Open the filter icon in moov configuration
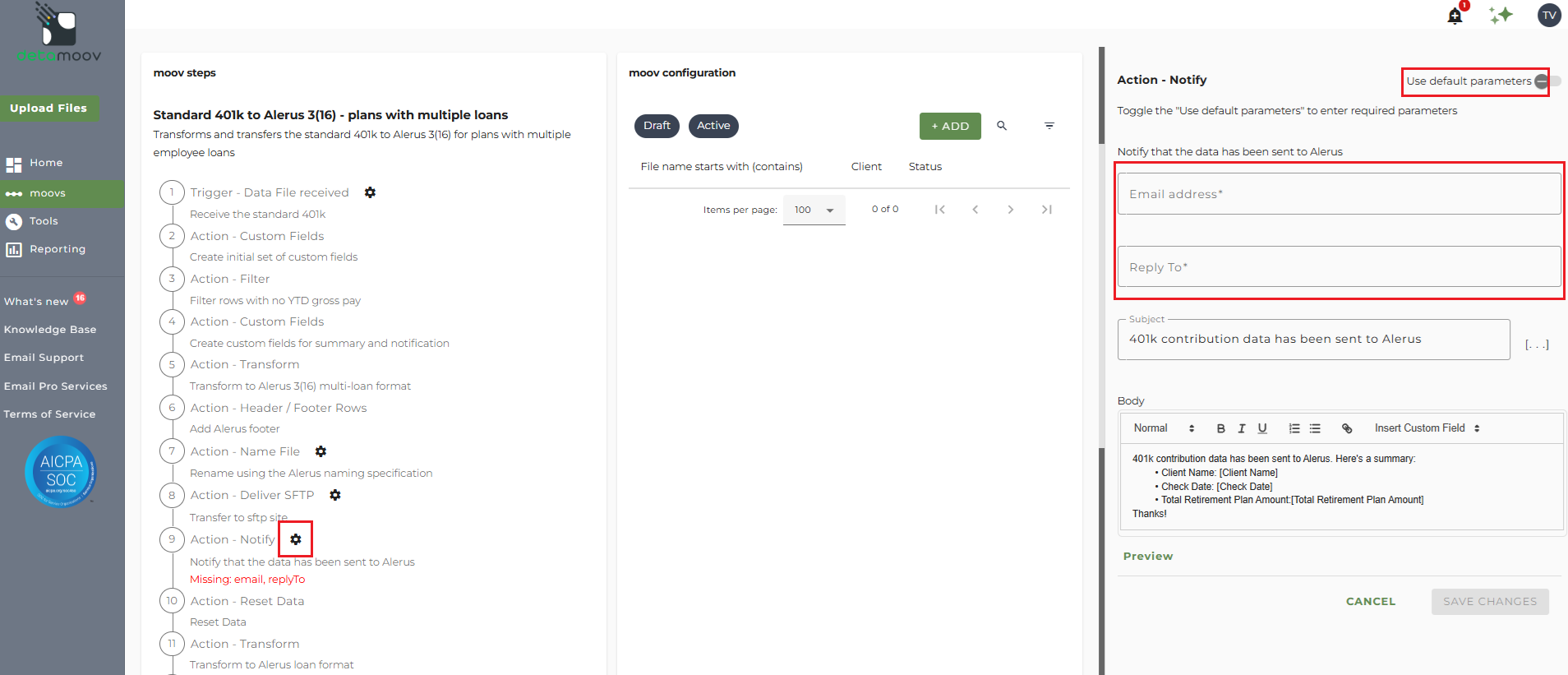This screenshot has width=1568, height=675. coord(1049,126)
